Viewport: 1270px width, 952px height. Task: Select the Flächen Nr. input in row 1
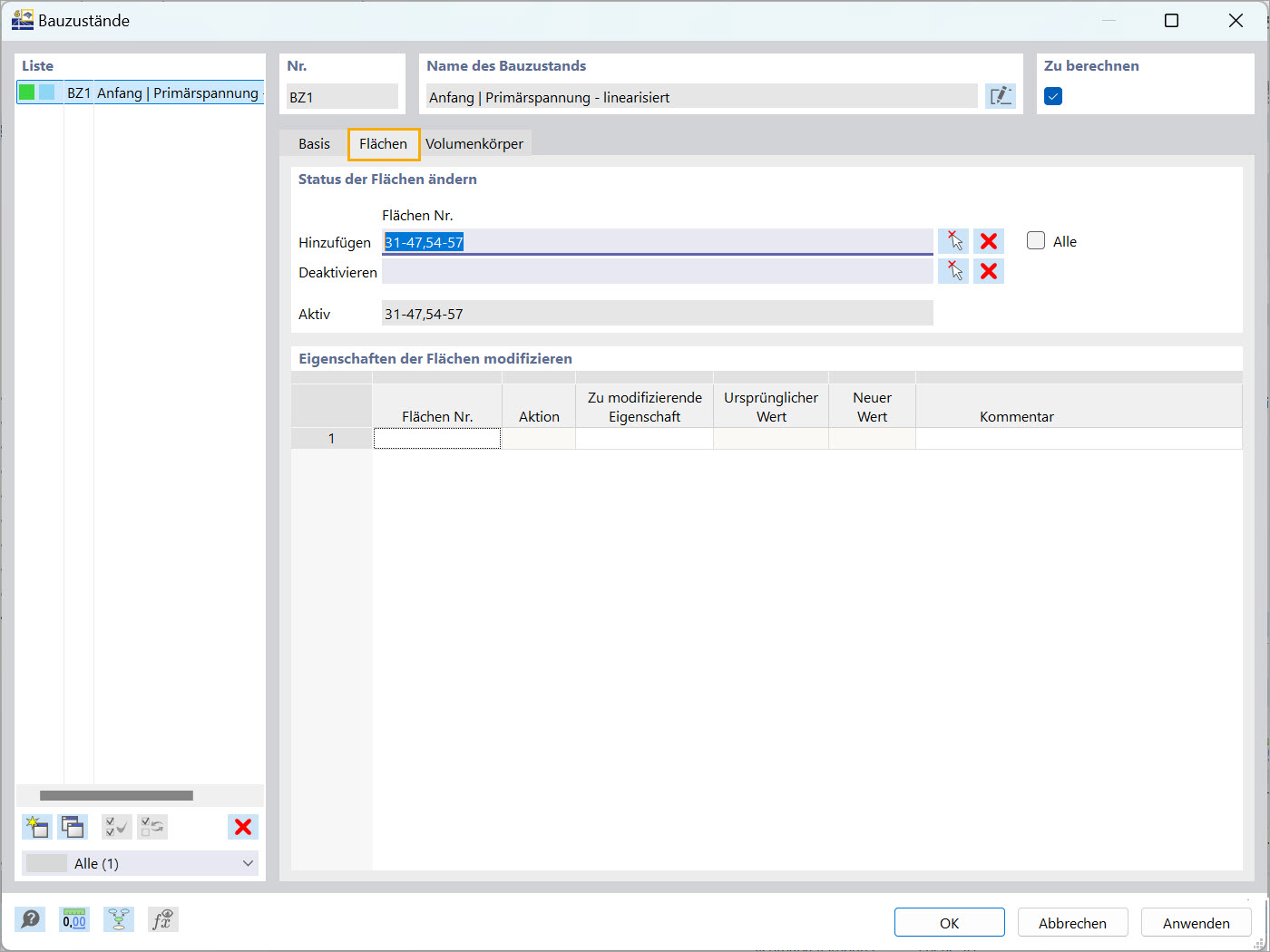(436, 438)
